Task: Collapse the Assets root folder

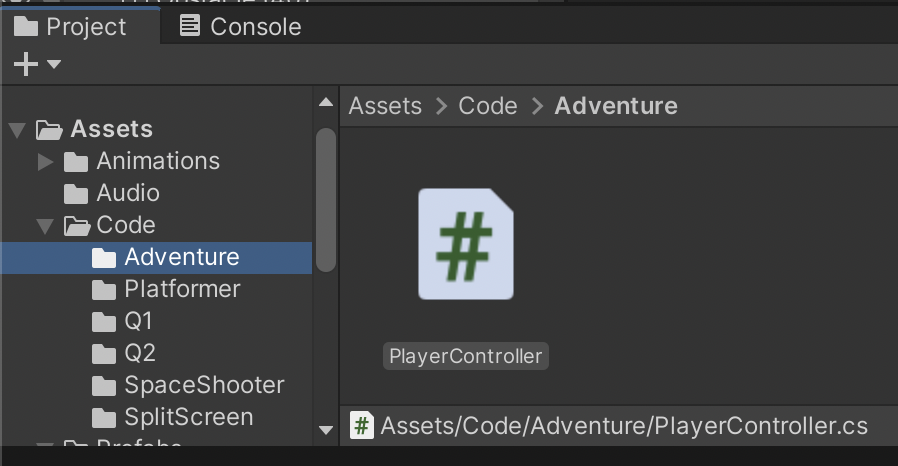Action: (16, 130)
